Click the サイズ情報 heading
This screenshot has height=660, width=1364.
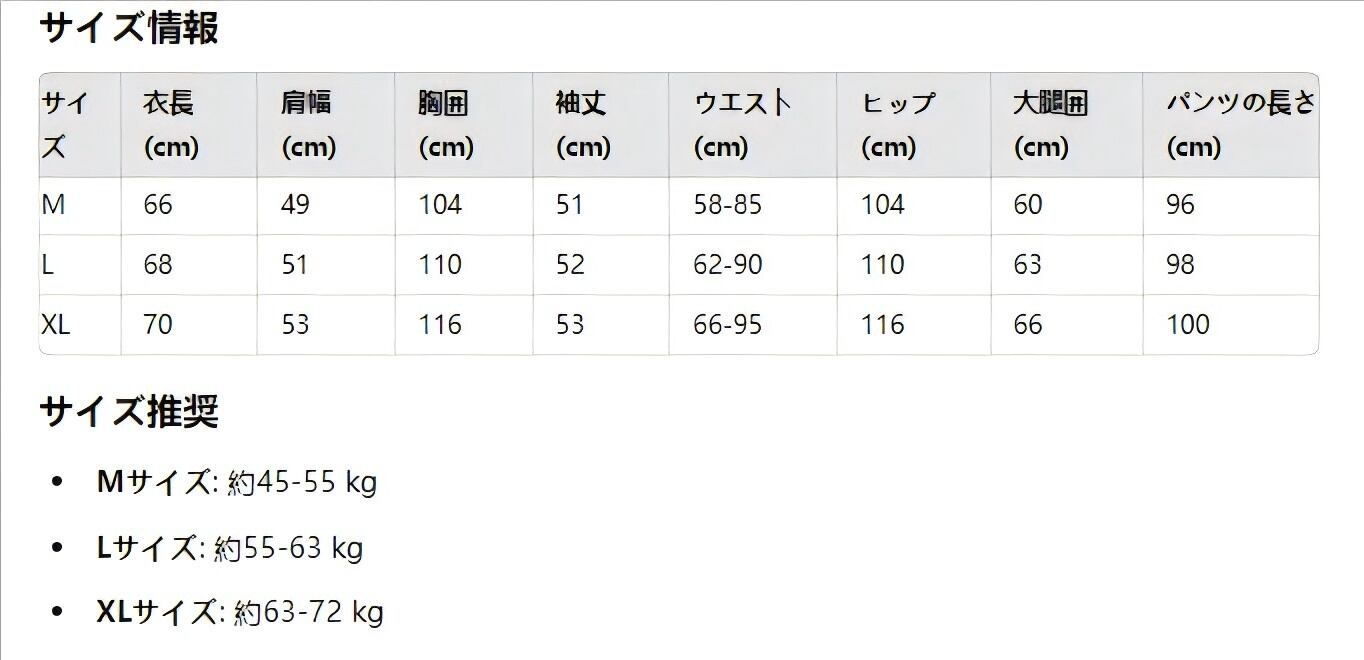tap(128, 28)
